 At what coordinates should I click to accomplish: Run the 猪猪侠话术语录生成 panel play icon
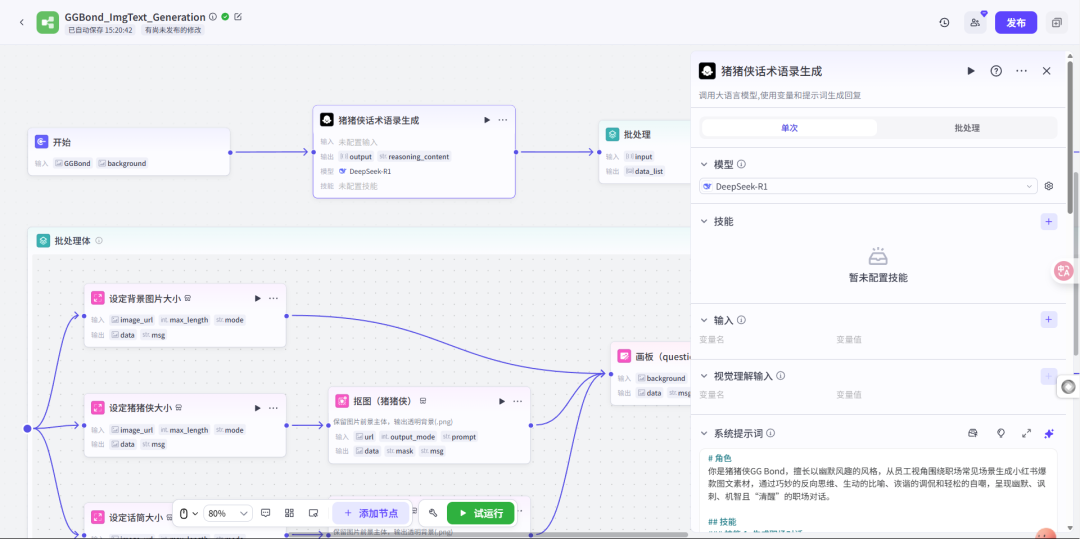pyautogui.click(x=971, y=71)
